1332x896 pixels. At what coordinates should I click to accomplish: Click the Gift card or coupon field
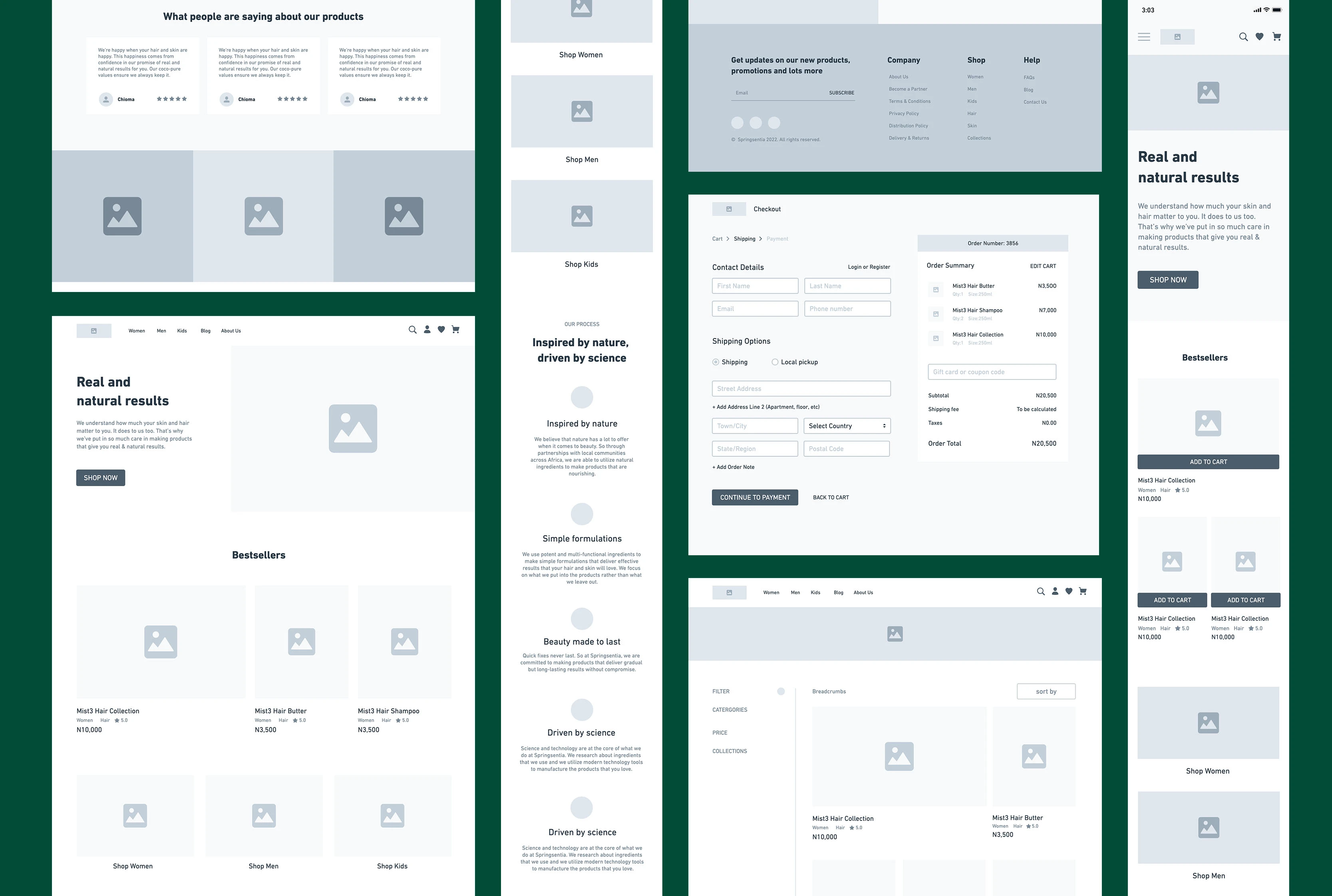click(992, 372)
